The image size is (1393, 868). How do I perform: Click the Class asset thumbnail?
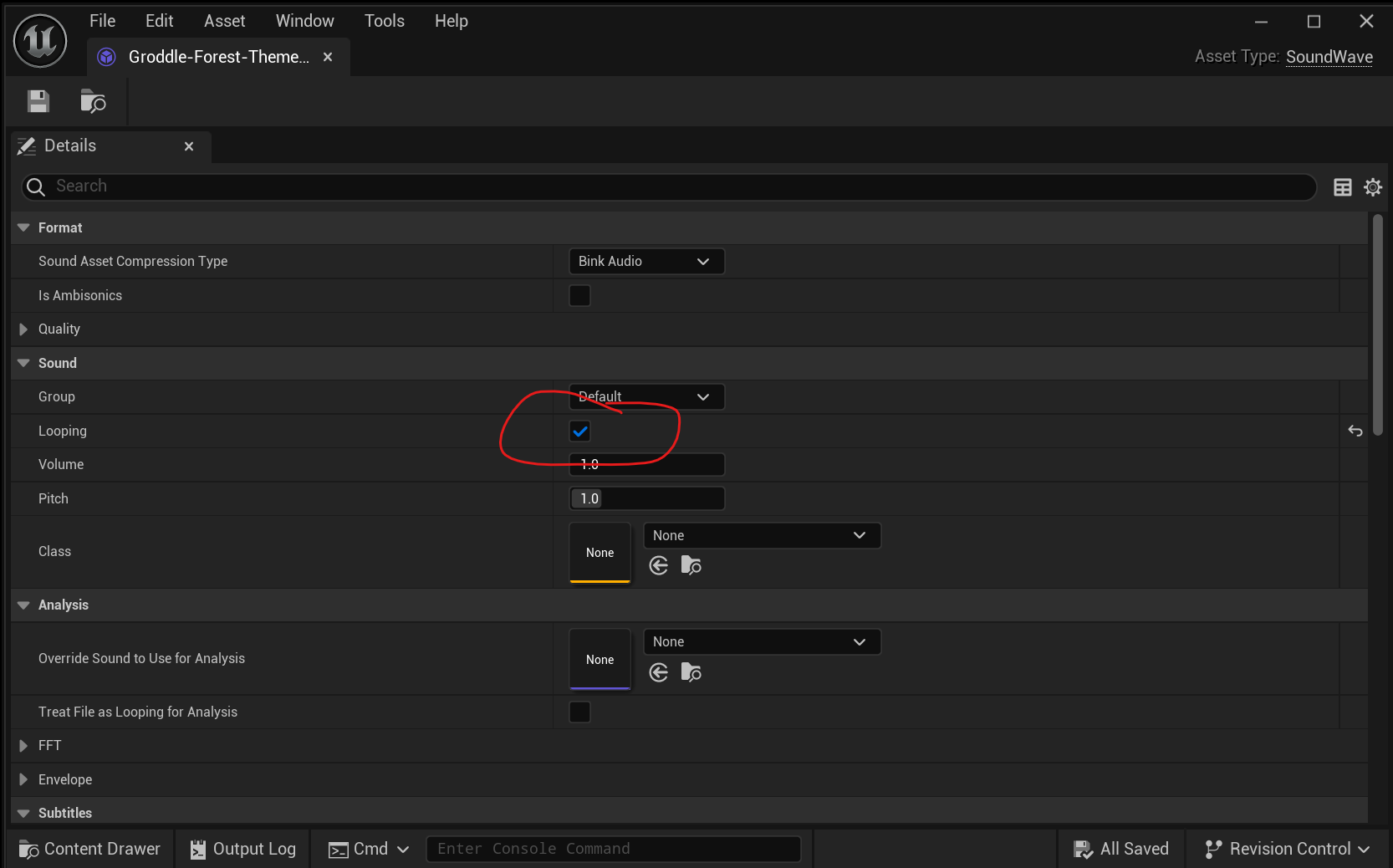pos(600,552)
